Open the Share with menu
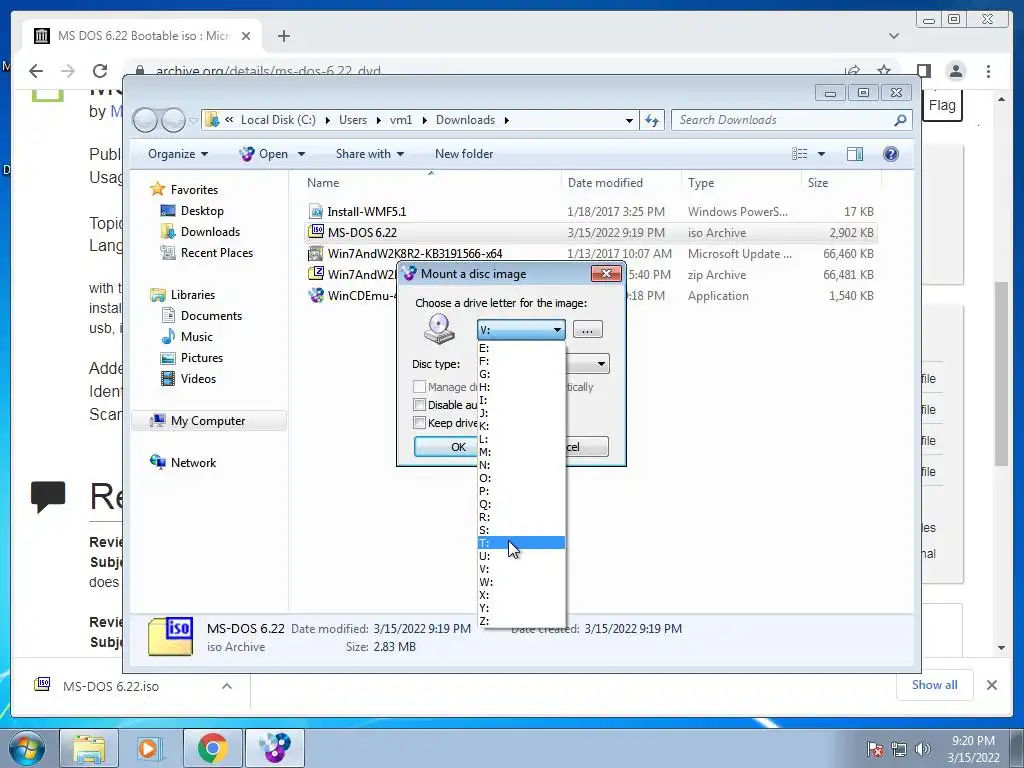Screen dimensions: 1024x768 370,154
